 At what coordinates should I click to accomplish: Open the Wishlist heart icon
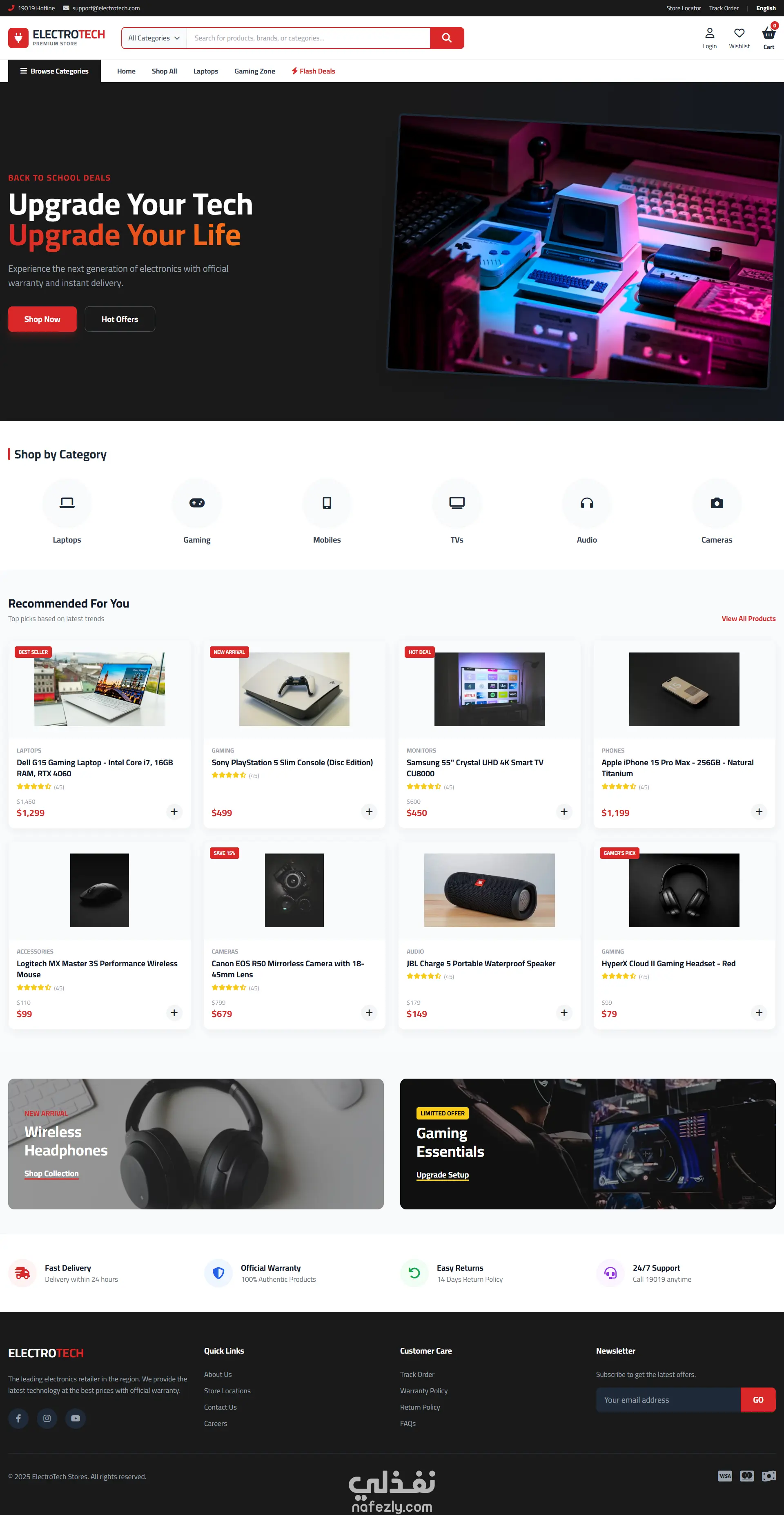tap(739, 33)
